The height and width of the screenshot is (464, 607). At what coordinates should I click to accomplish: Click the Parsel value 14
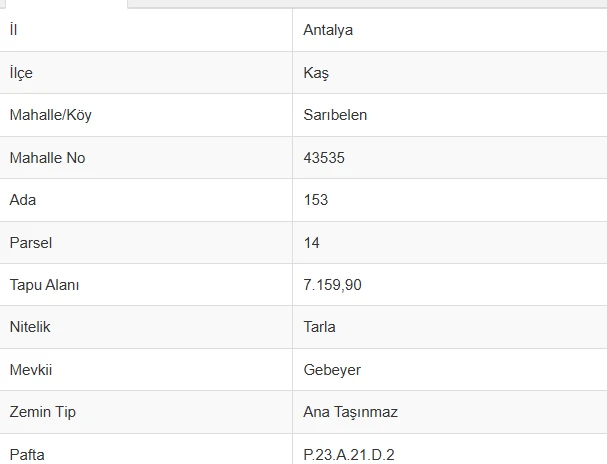click(x=312, y=243)
